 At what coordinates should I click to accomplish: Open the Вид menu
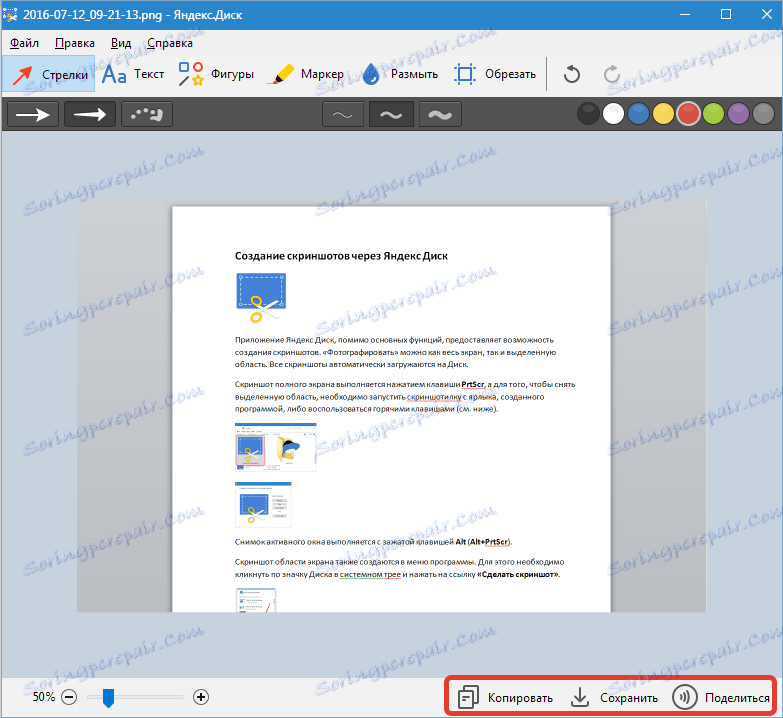point(121,43)
